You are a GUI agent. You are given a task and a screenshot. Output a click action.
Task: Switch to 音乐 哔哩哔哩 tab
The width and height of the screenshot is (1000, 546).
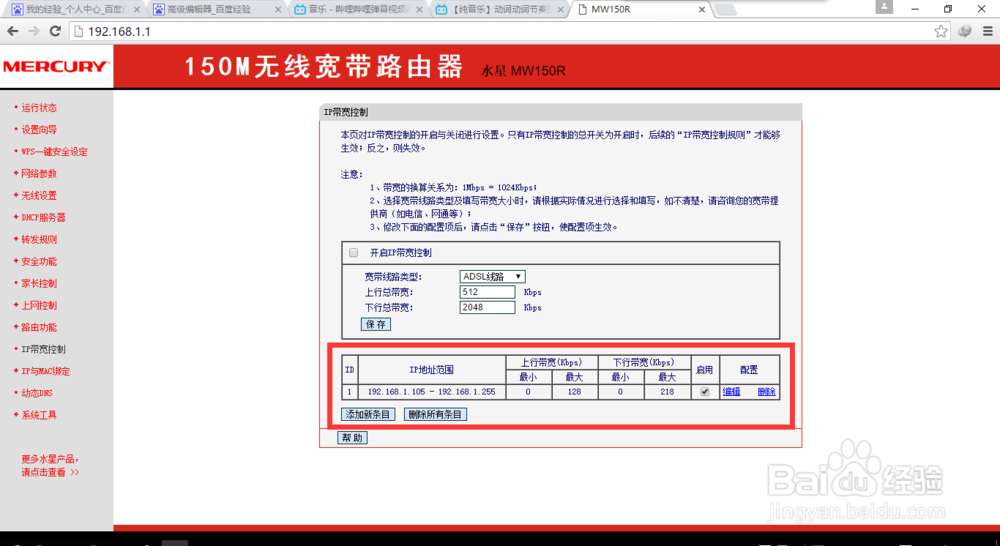(x=357, y=10)
